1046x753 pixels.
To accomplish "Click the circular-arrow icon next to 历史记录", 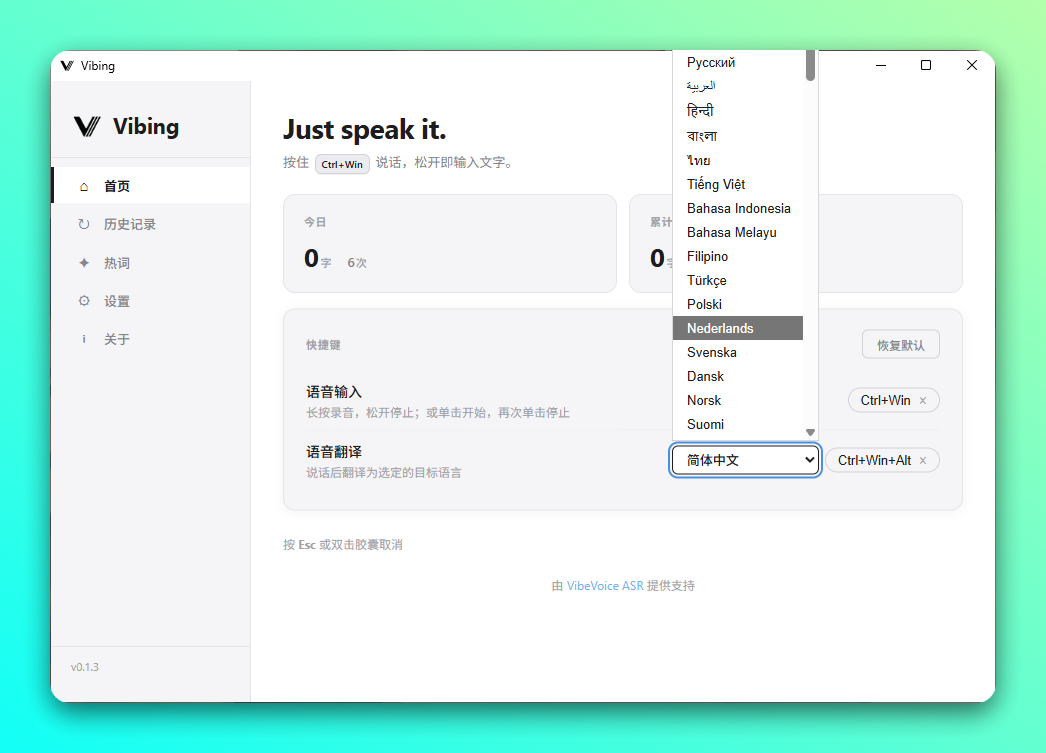I will pos(84,224).
